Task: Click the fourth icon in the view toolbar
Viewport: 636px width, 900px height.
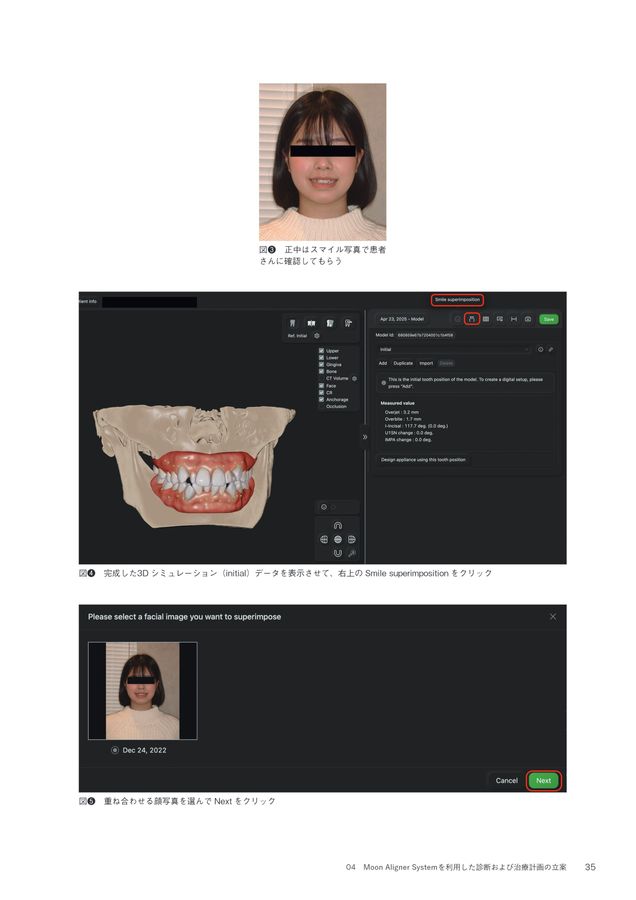Action: click(348, 324)
